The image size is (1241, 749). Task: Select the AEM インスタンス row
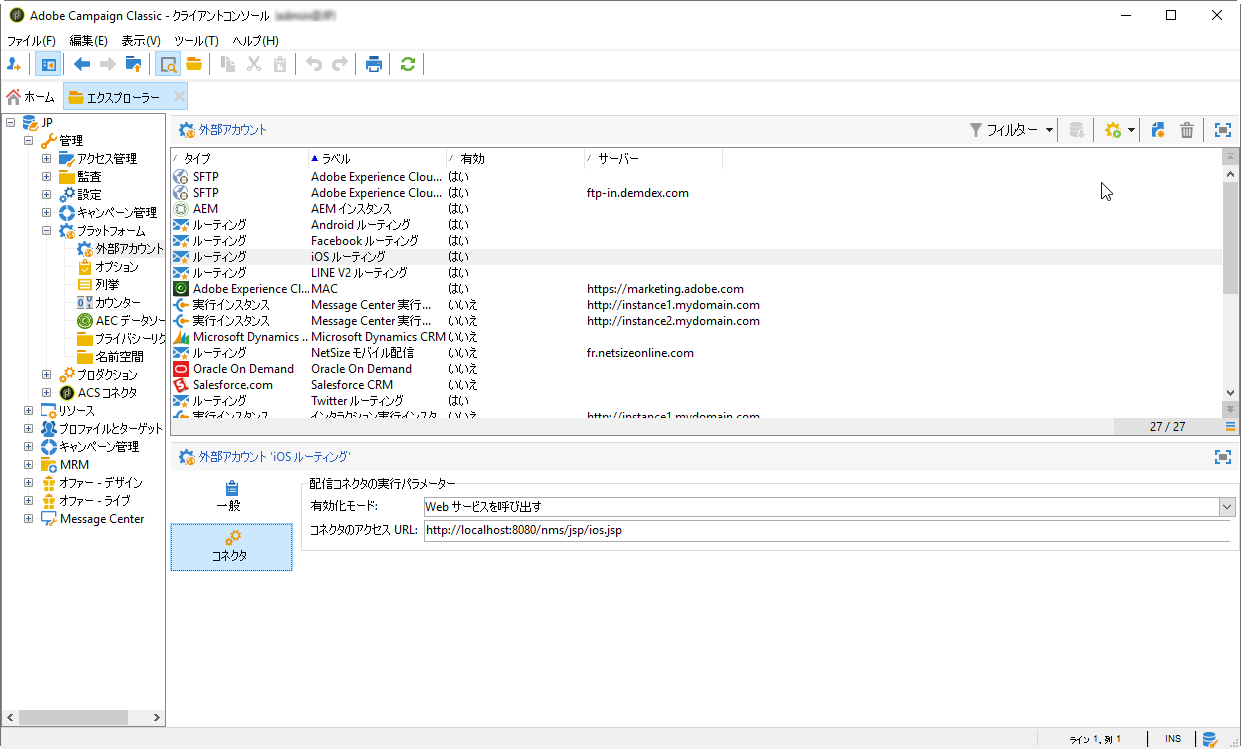tap(696, 209)
